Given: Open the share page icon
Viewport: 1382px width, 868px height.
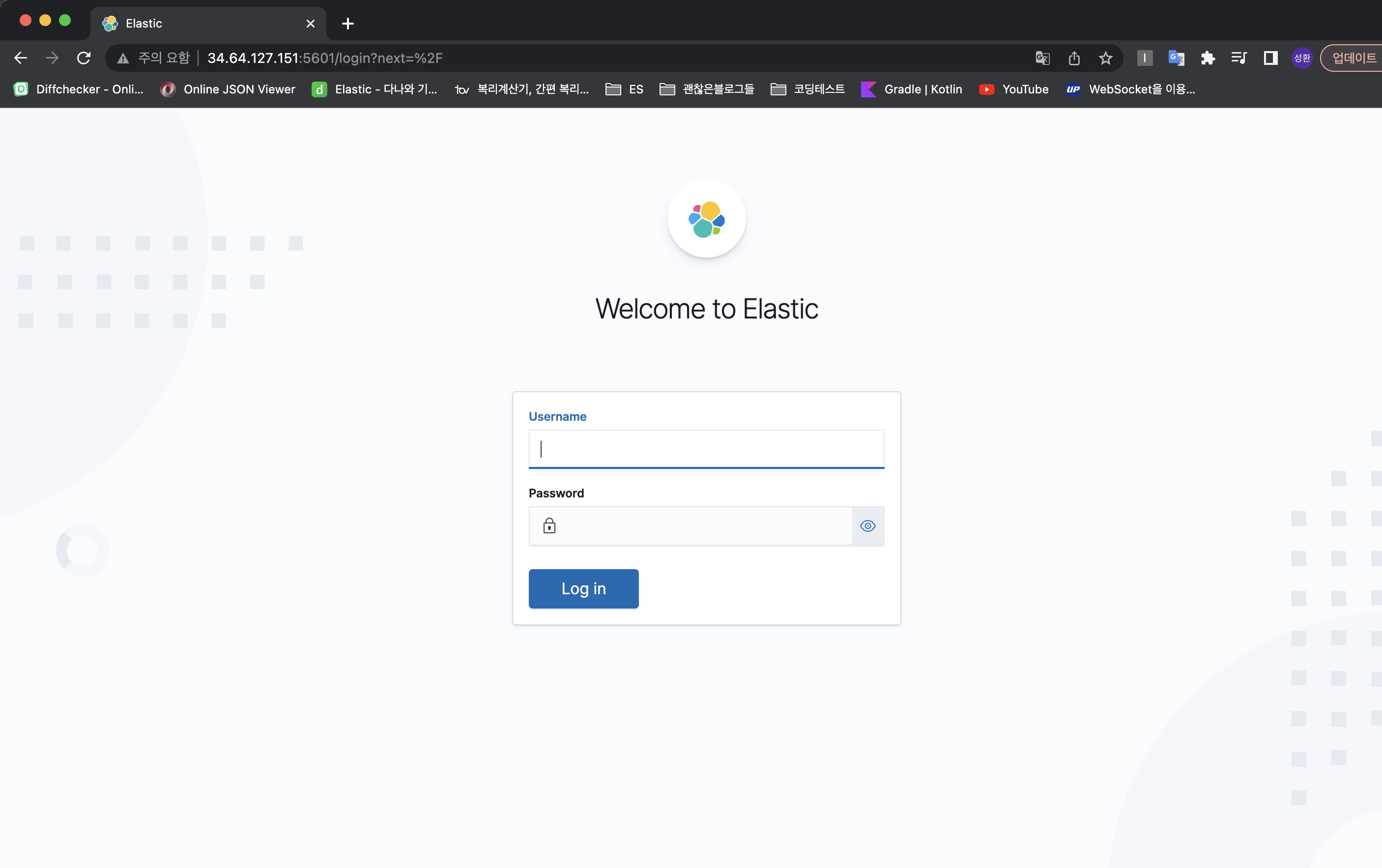Looking at the screenshot, I should (x=1074, y=58).
